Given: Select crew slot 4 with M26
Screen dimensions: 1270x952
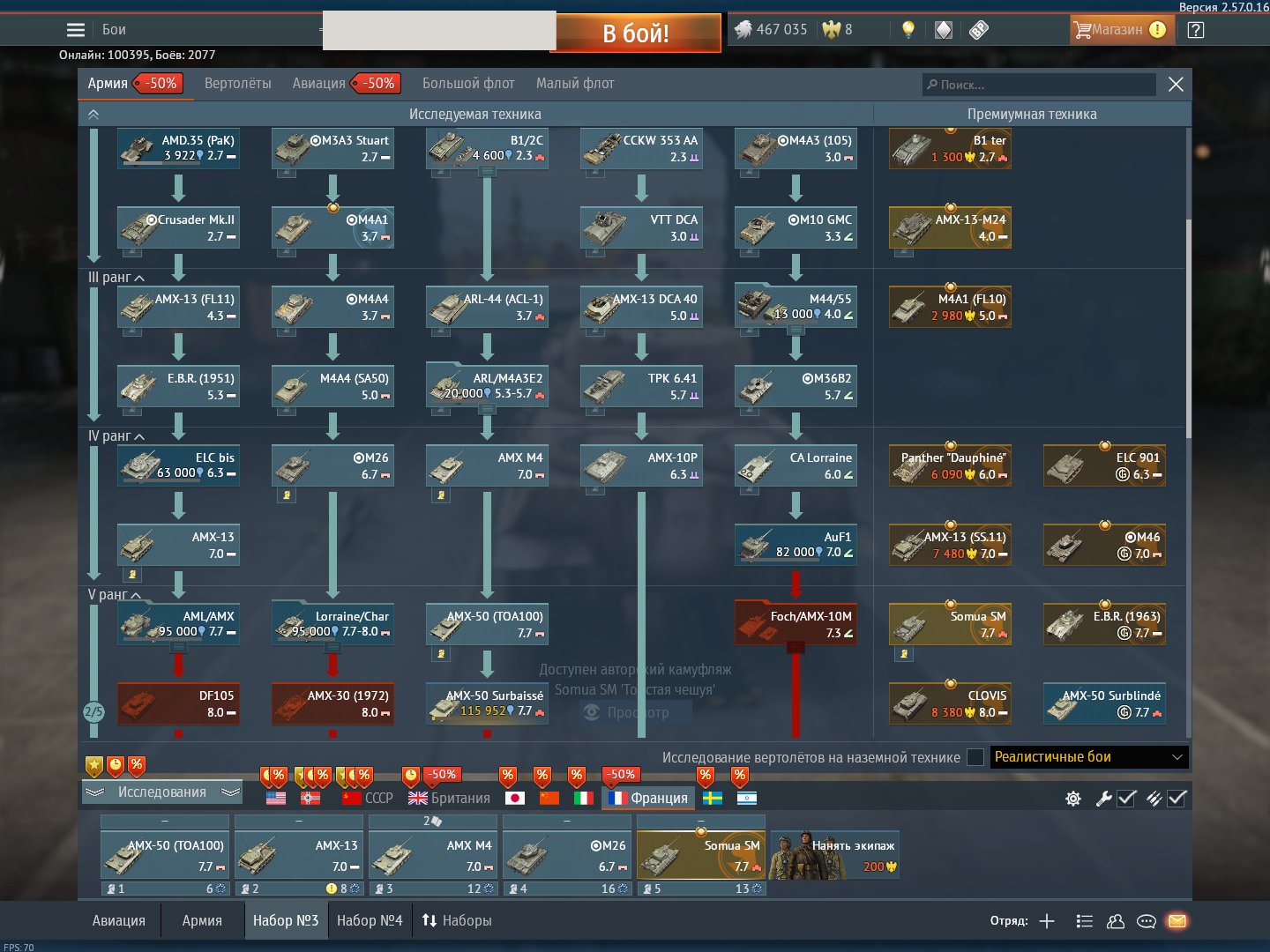Looking at the screenshot, I should click(x=566, y=856).
